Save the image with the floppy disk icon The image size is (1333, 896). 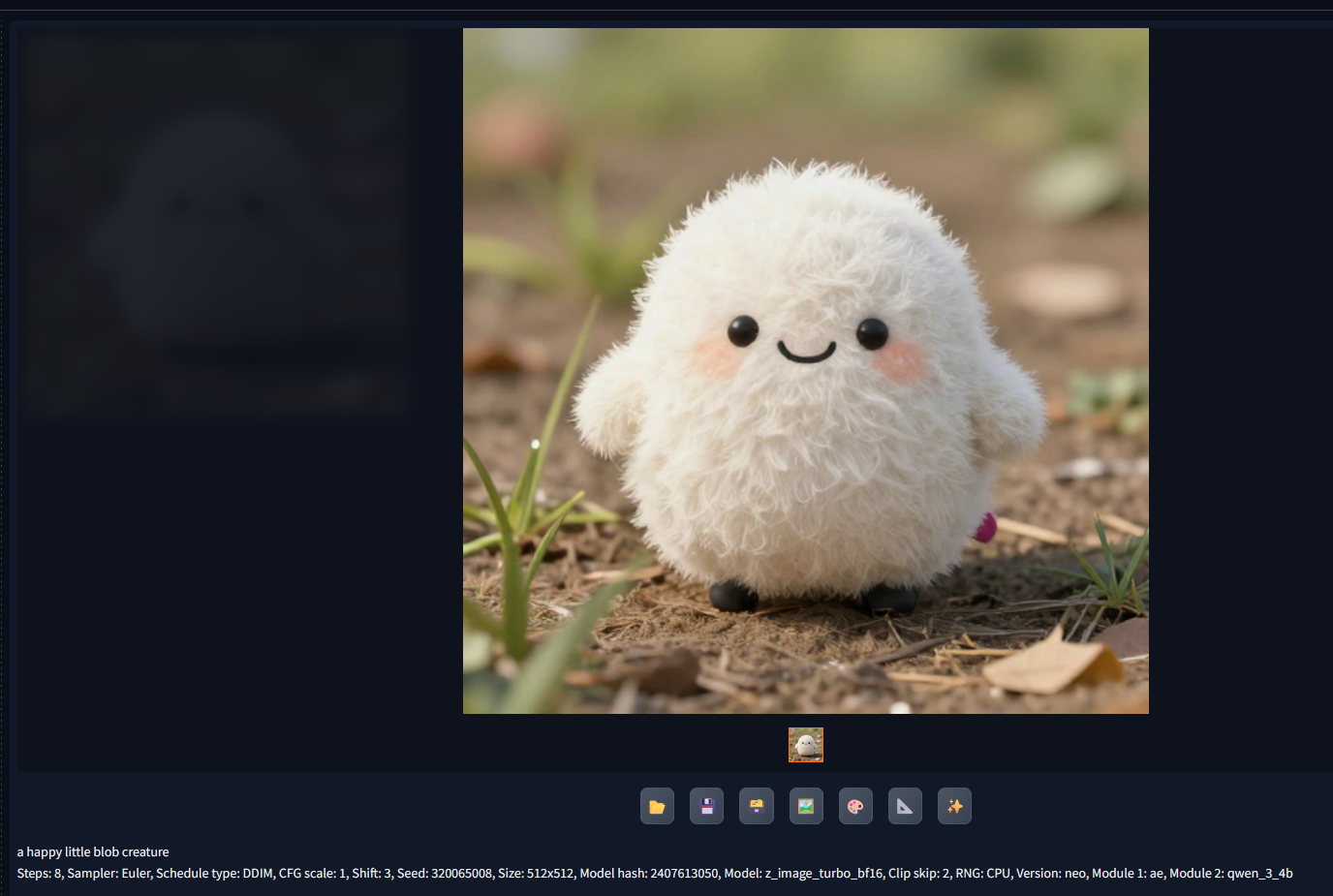coord(706,806)
